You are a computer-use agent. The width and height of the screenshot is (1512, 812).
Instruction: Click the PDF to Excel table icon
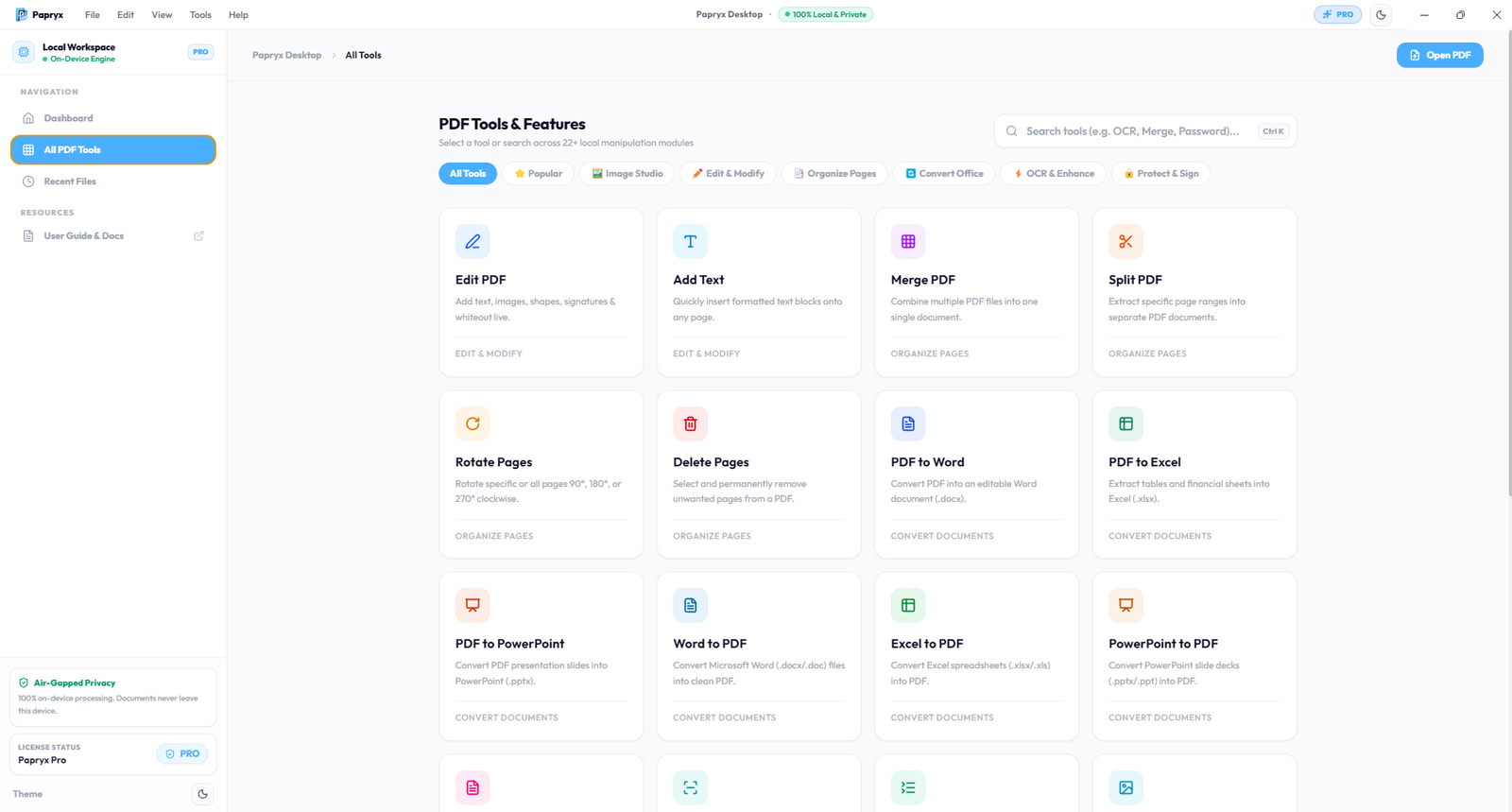point(1125,423)
